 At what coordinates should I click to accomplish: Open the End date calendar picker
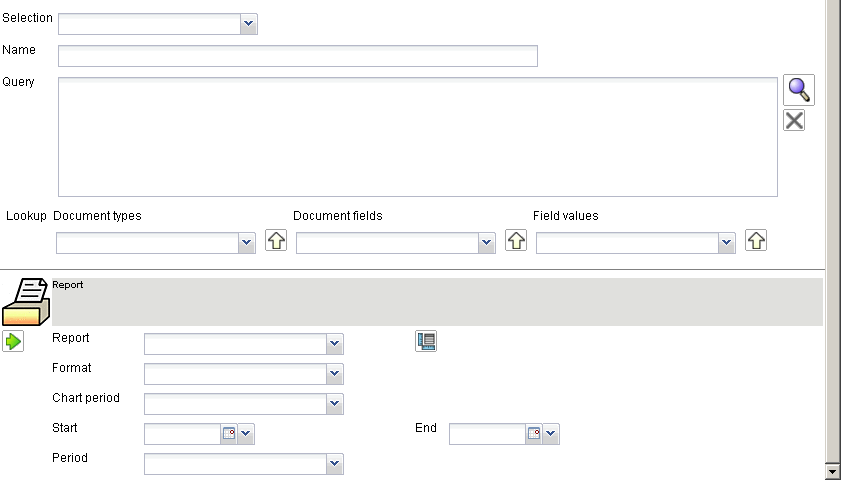pos(533,434)
